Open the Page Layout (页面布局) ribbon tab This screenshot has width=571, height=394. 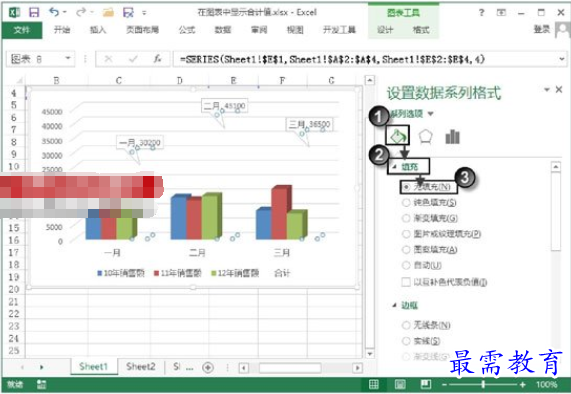pyautogui.click(x=142, y=30)
